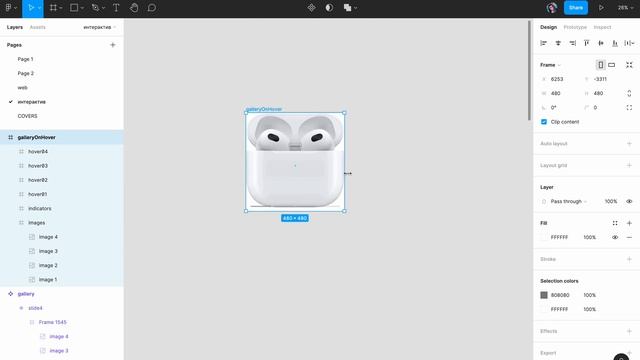Select the Move tool
The width and height of the screenshot is (640, 360).
(x=31, y=8)
